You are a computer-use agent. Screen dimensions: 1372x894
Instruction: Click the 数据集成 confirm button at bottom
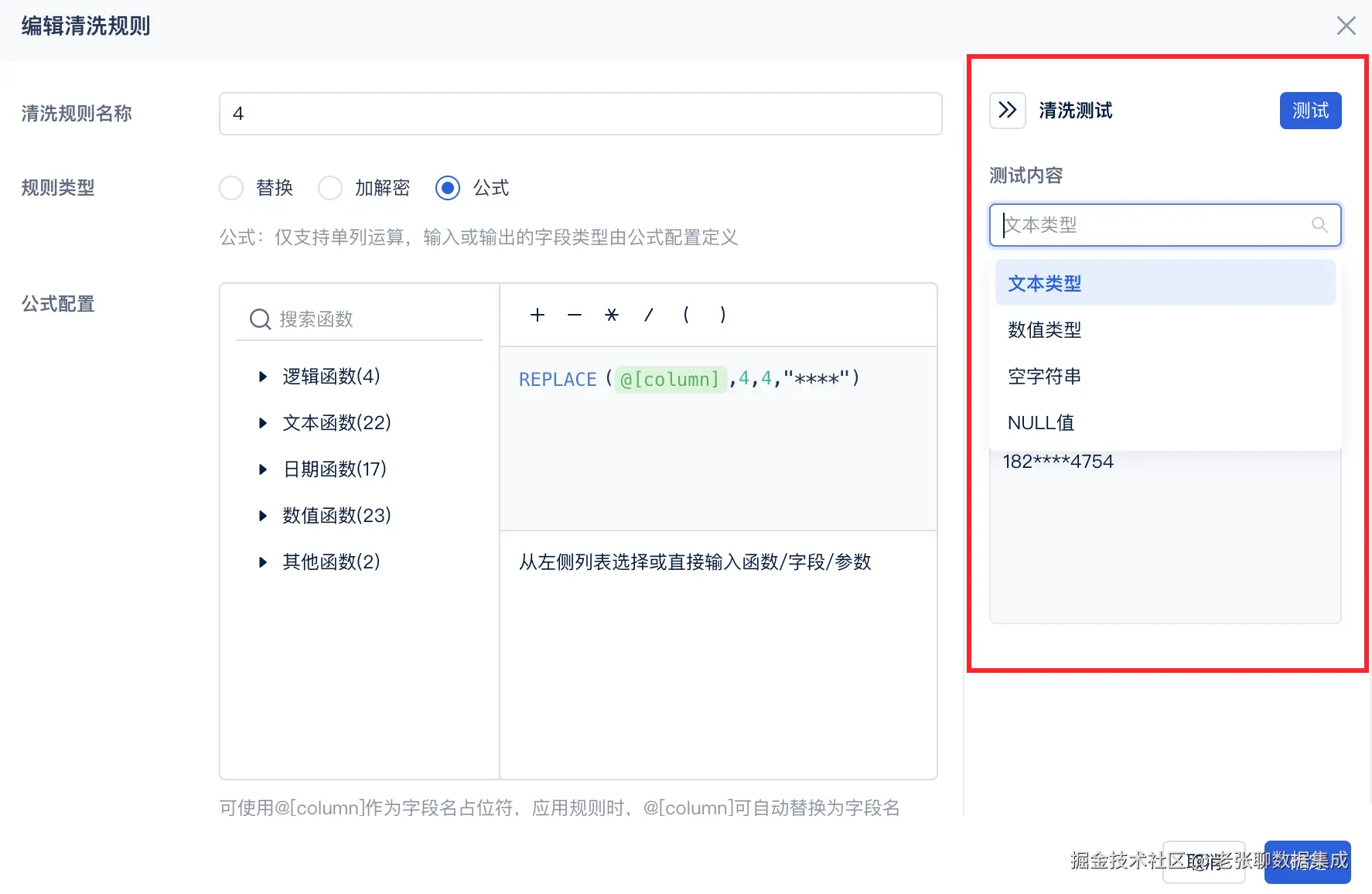[1307, 862]
